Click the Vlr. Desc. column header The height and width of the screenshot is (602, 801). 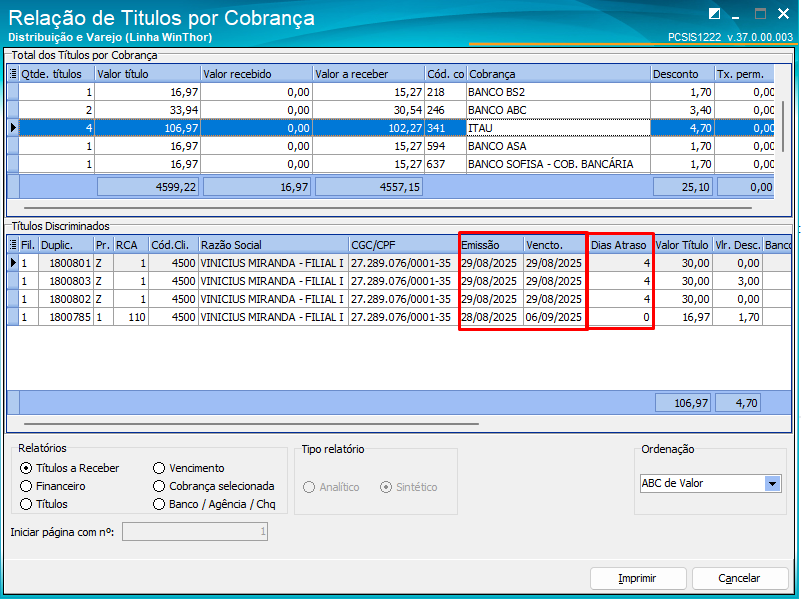click(x=738, y=245)
